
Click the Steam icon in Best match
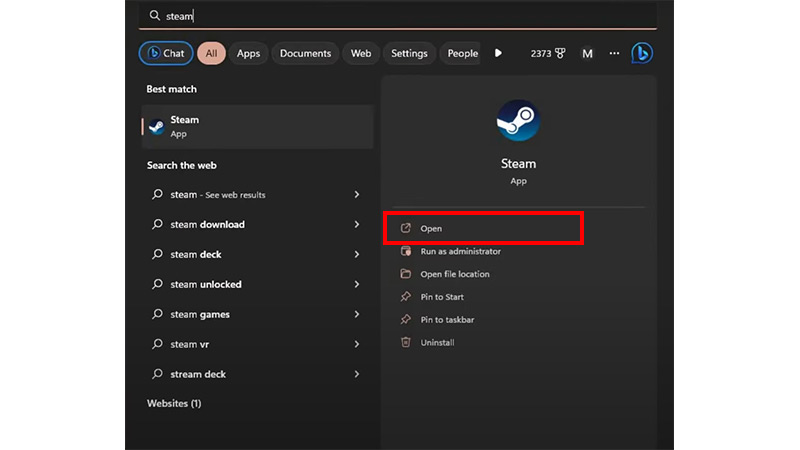tap(157, 127)
